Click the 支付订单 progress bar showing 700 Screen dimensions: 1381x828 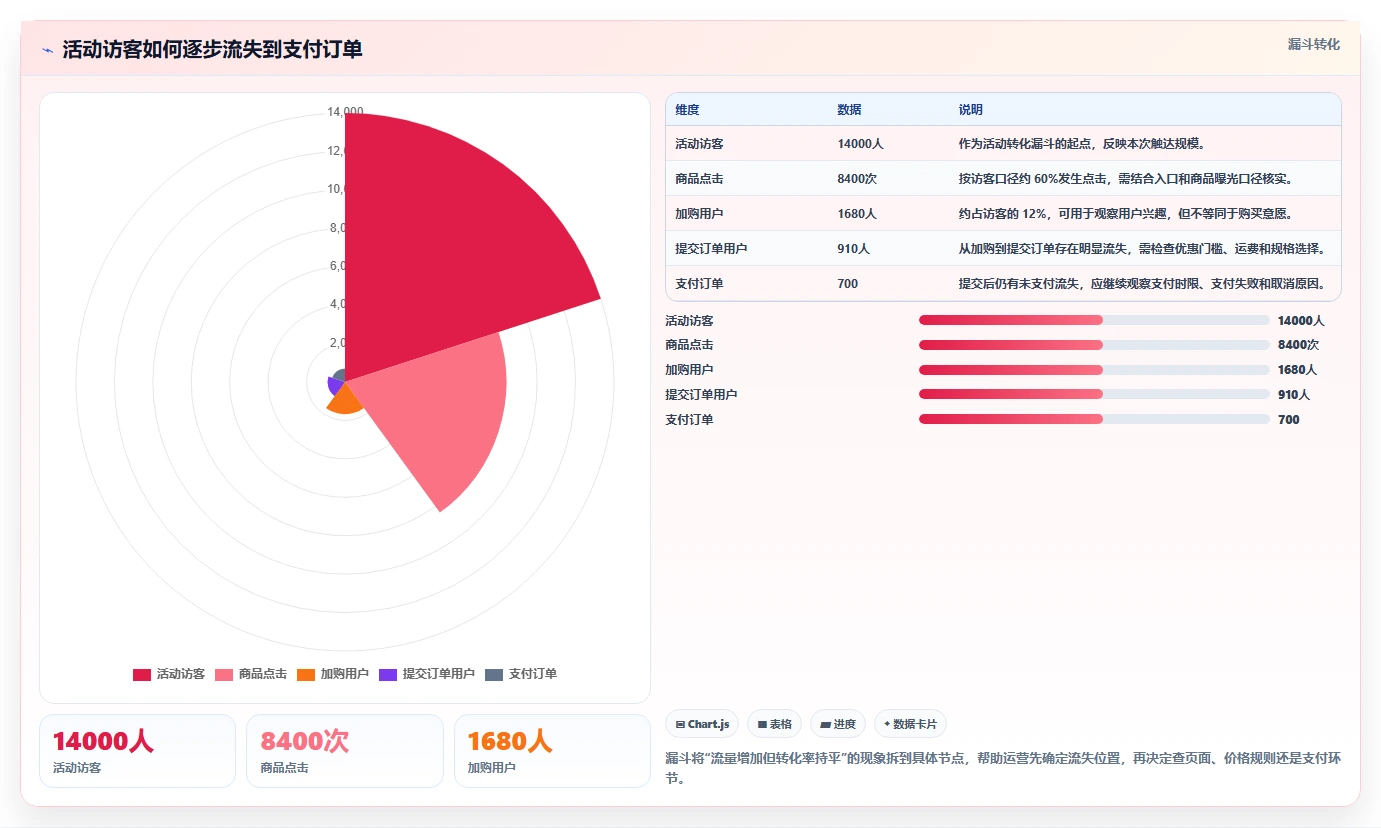pyautogui.click(x=1094, y=419)
